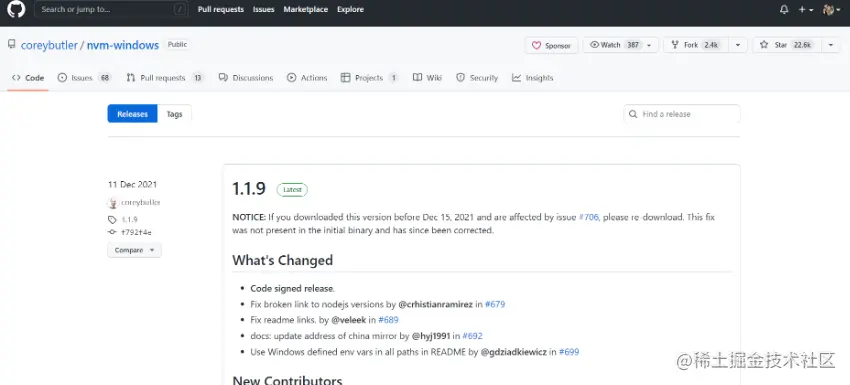This screenshot has width=850, height=385.
Task: Star the repository
Action: [787, 45]
